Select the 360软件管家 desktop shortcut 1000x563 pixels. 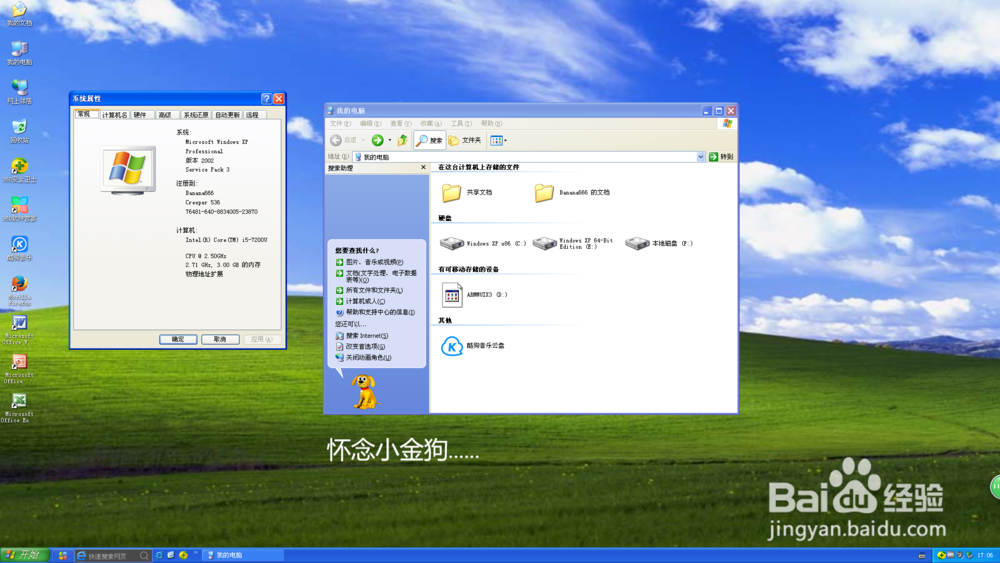point(19,209)
